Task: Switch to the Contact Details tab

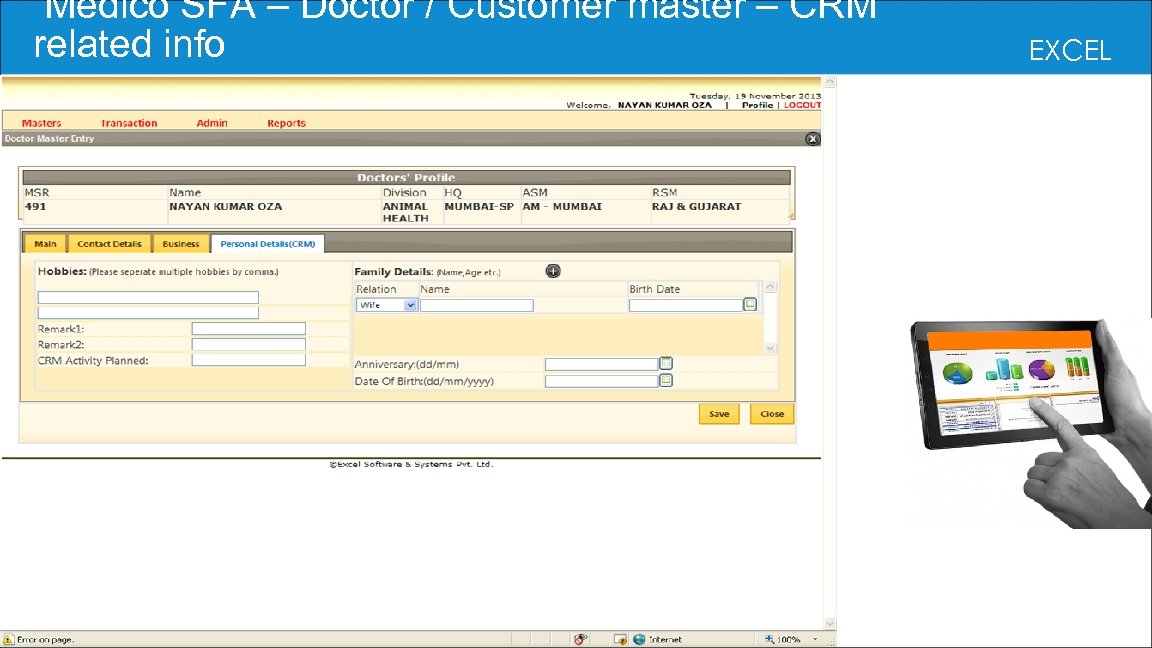Action: point(109,243)
